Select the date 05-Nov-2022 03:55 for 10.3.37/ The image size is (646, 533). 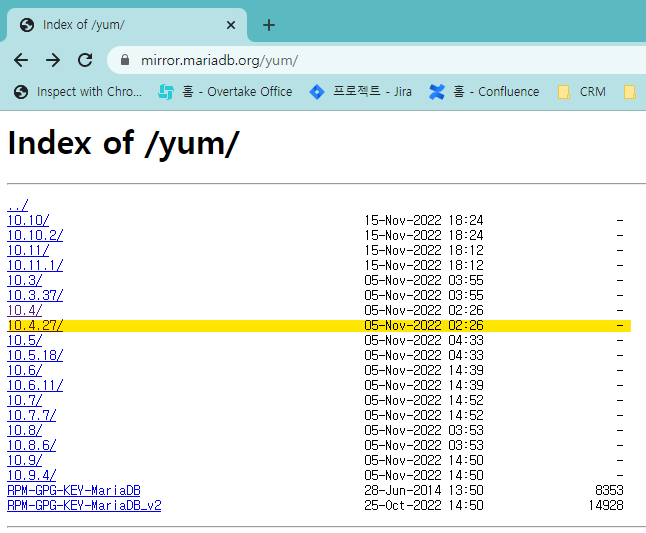(424, 295)
